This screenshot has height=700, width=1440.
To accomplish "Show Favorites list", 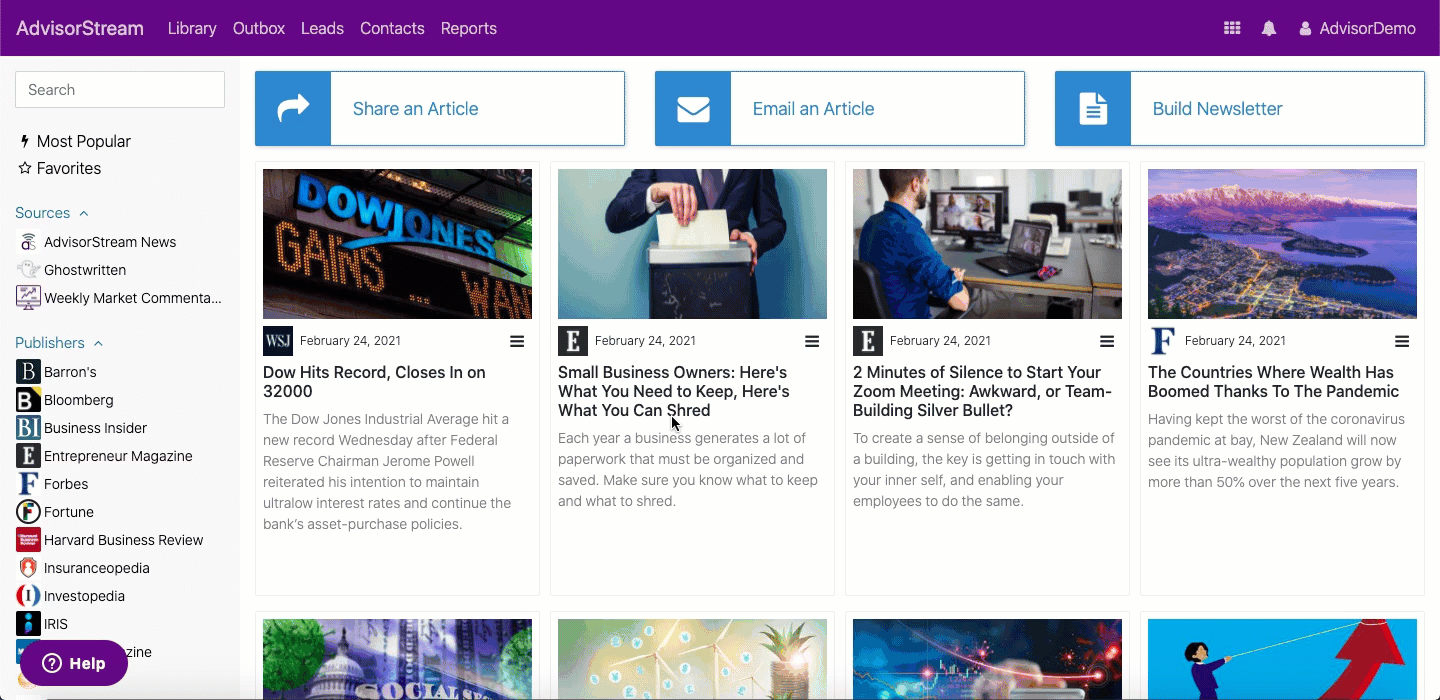I will (x=60, y=169).
